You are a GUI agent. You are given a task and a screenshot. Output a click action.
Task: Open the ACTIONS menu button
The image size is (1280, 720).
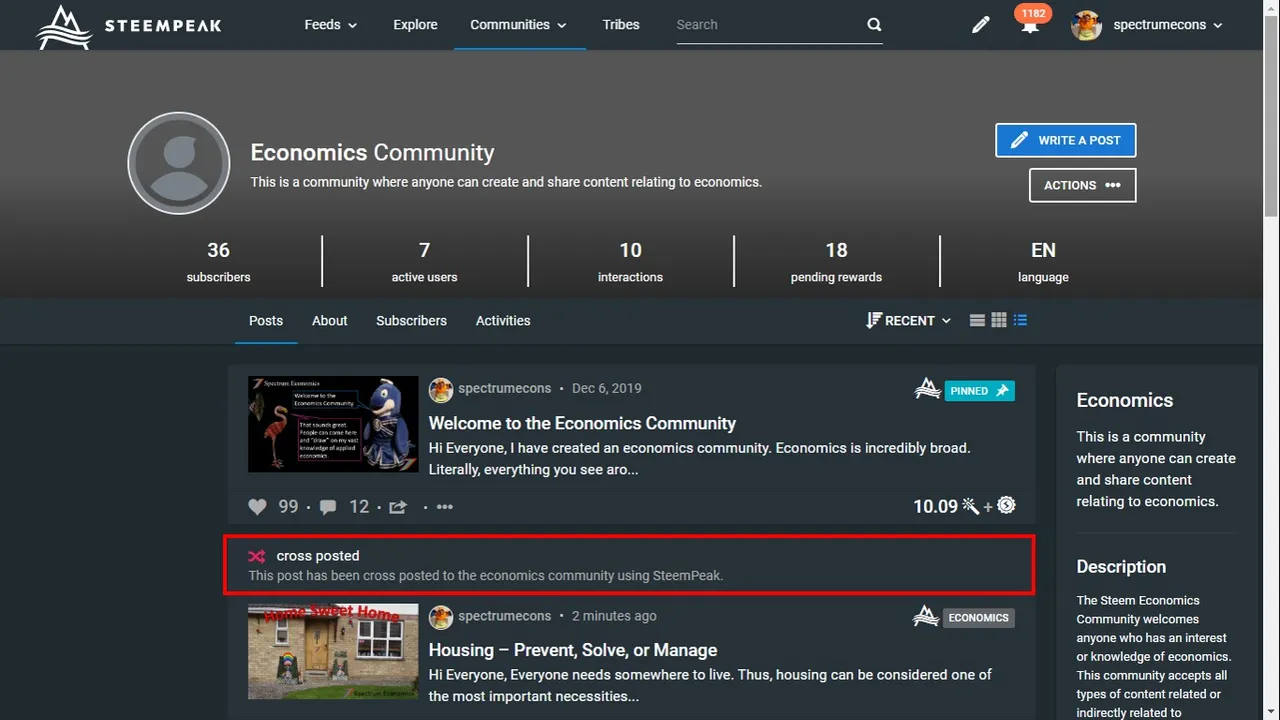click(1083, 185)
